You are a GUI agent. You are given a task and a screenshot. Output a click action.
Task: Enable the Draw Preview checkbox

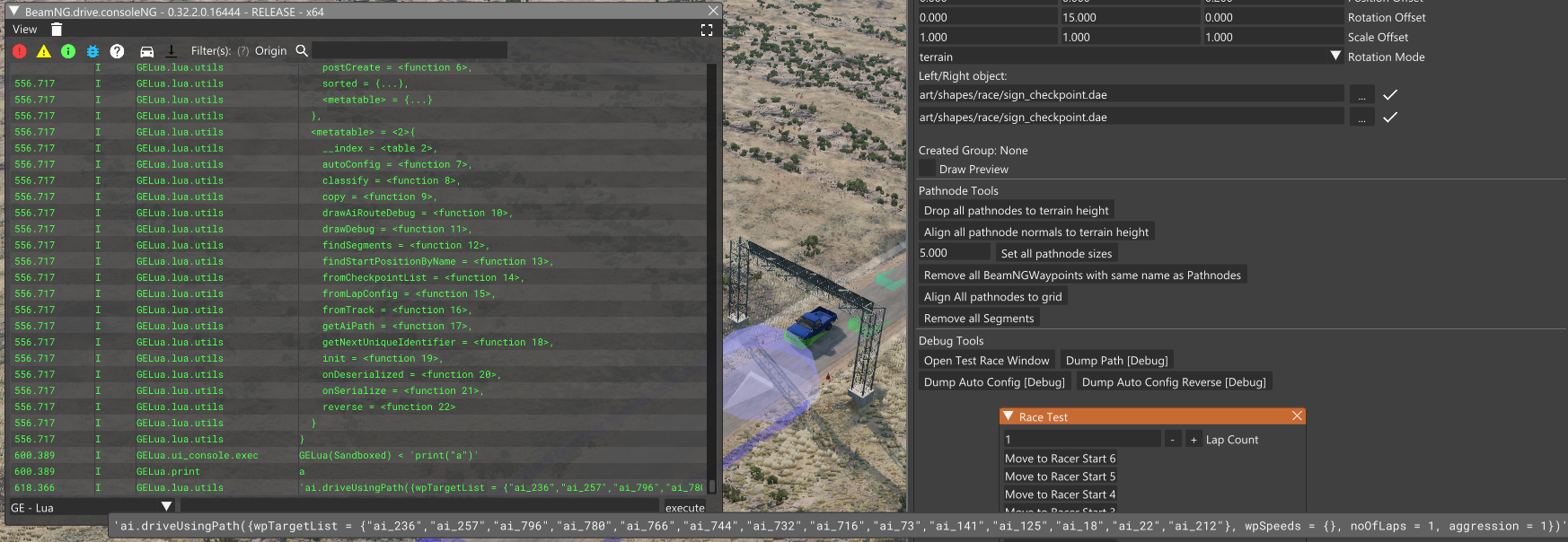(x=927, y=169)
